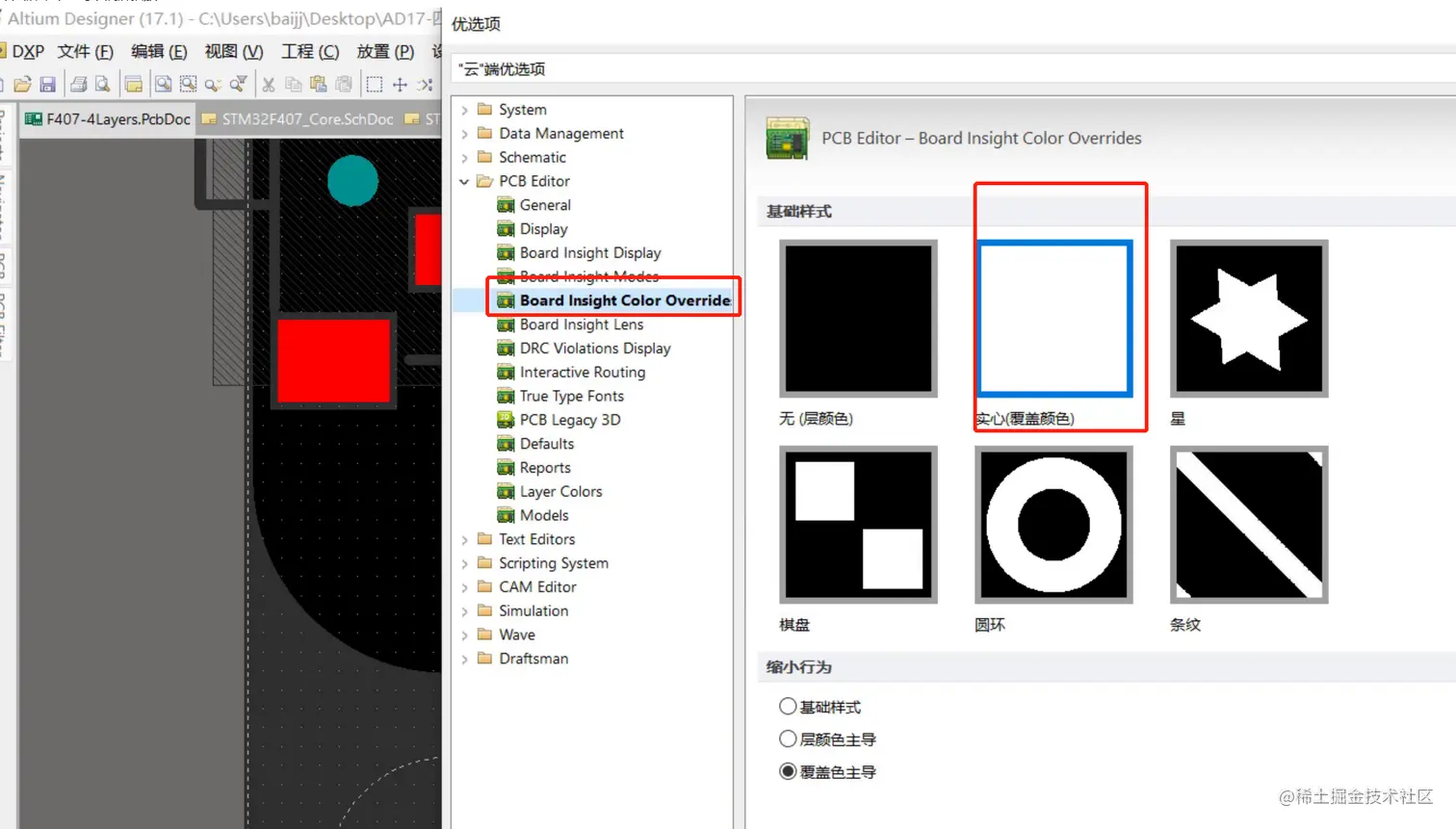1456x829 pixels.
Task: Collapse the PCB Editor tree node
Action: point(465,181)
